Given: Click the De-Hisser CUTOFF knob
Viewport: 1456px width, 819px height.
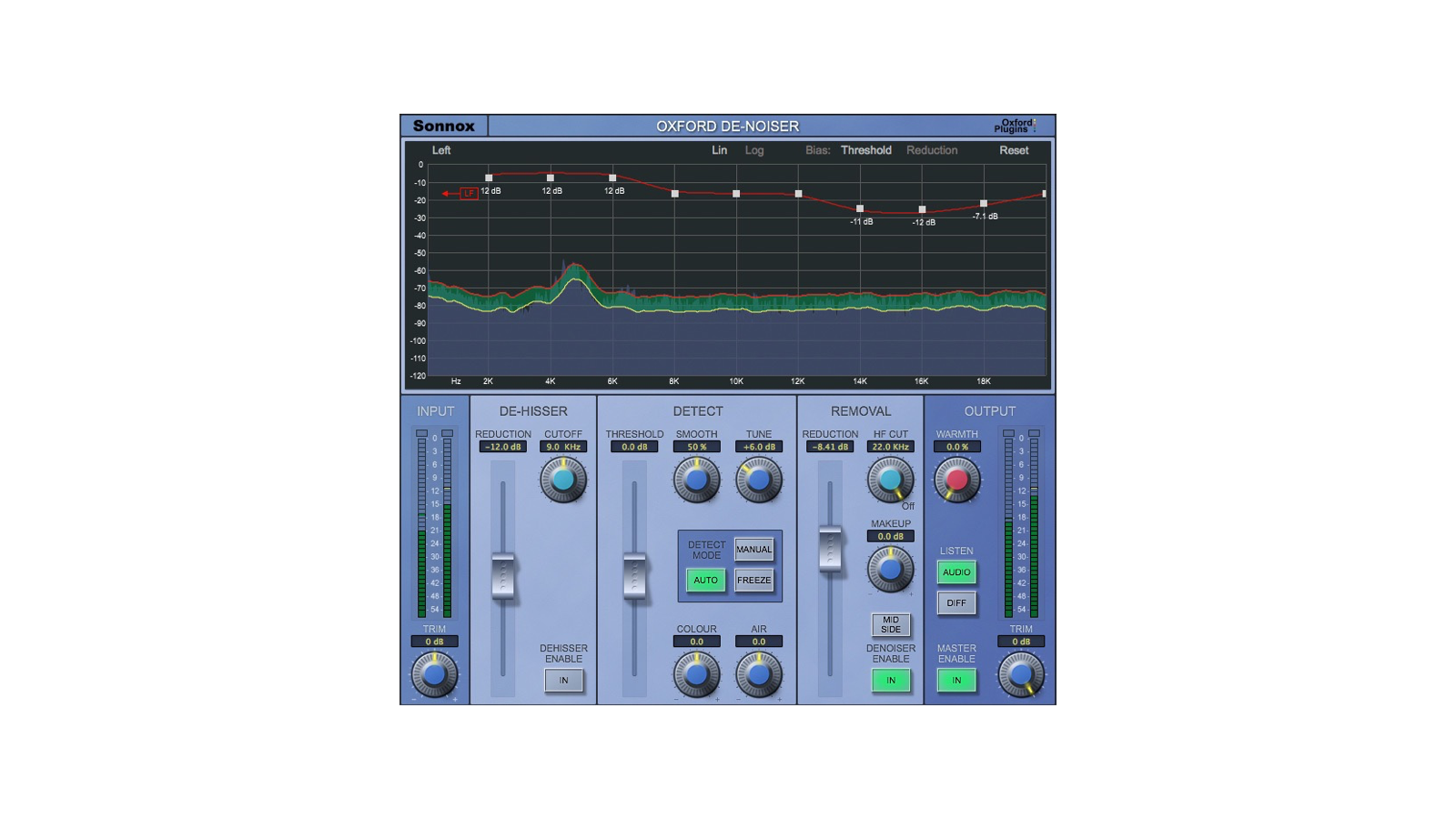Looking at the screenshot, I should pyautogui.click(x=563, y=480).
